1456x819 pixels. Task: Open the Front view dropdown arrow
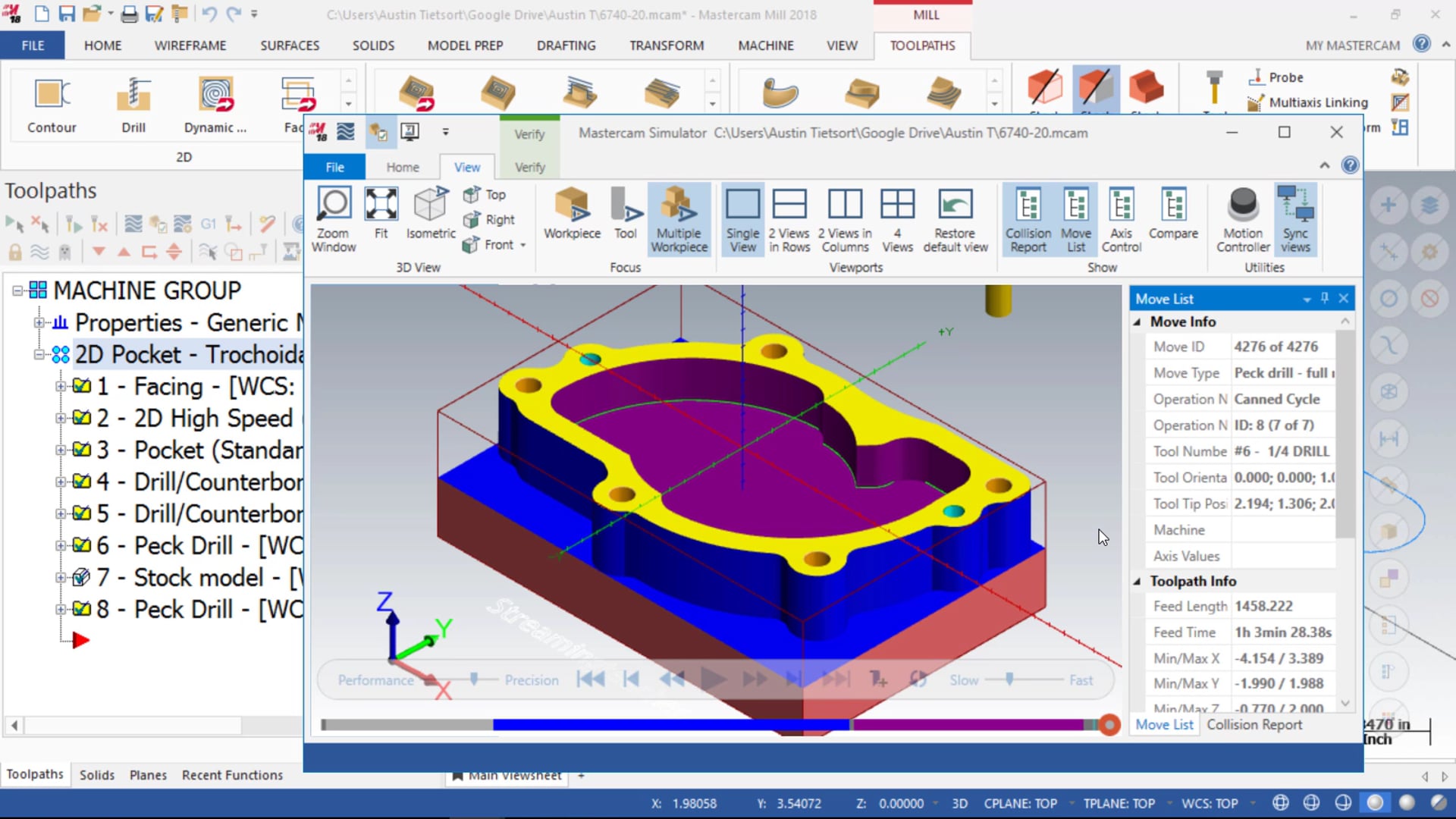(523, 245)
